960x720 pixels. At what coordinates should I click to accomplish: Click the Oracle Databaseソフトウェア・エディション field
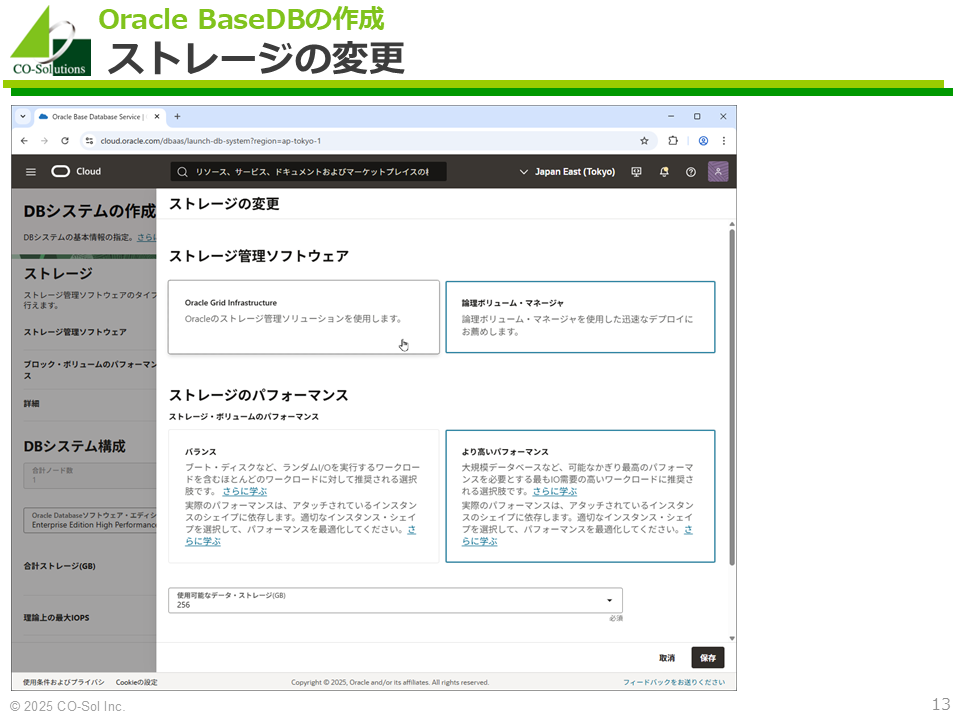pos(90,520)
